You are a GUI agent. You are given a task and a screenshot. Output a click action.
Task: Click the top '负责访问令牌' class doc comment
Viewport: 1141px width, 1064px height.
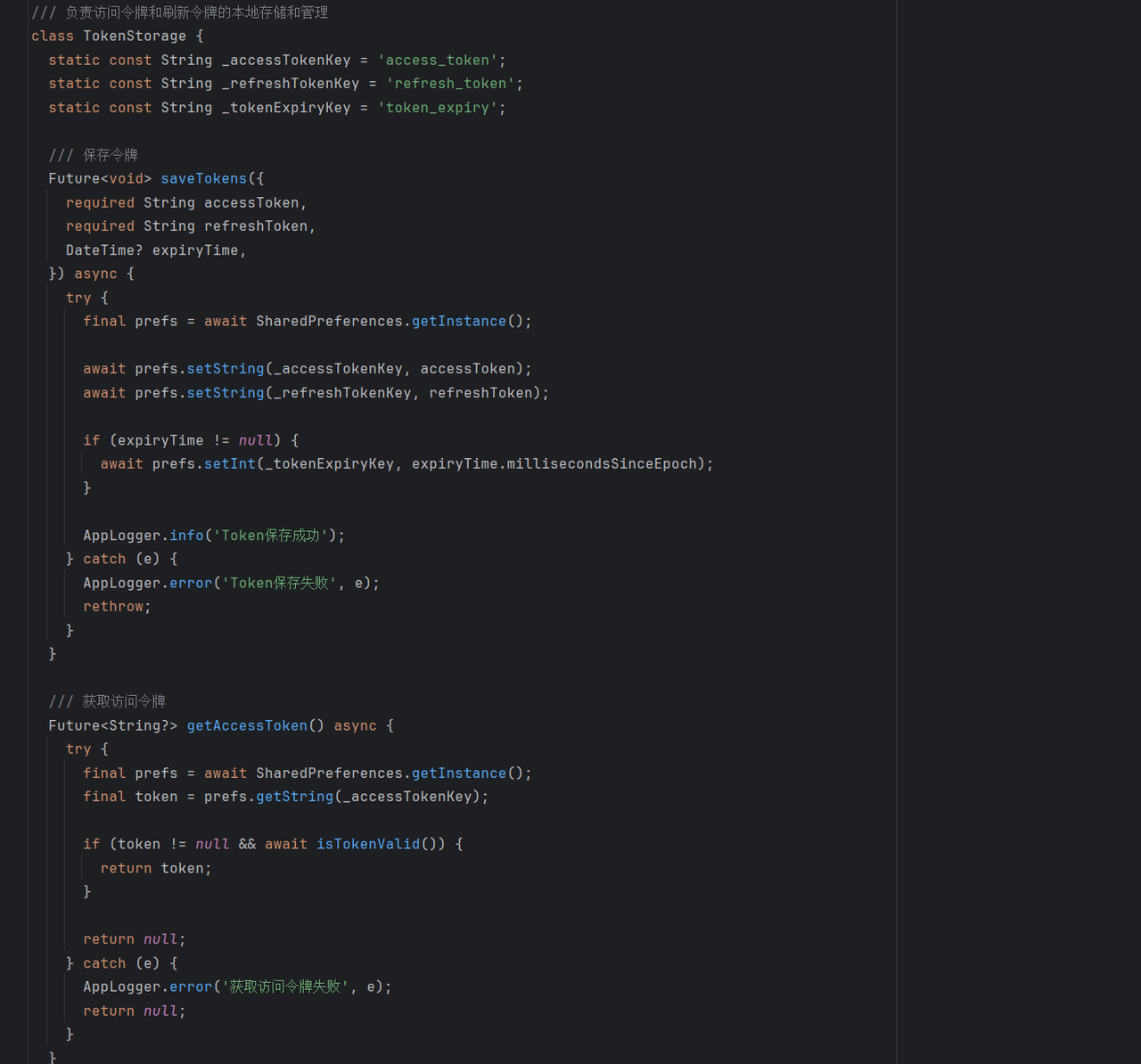tap(180, 12)
